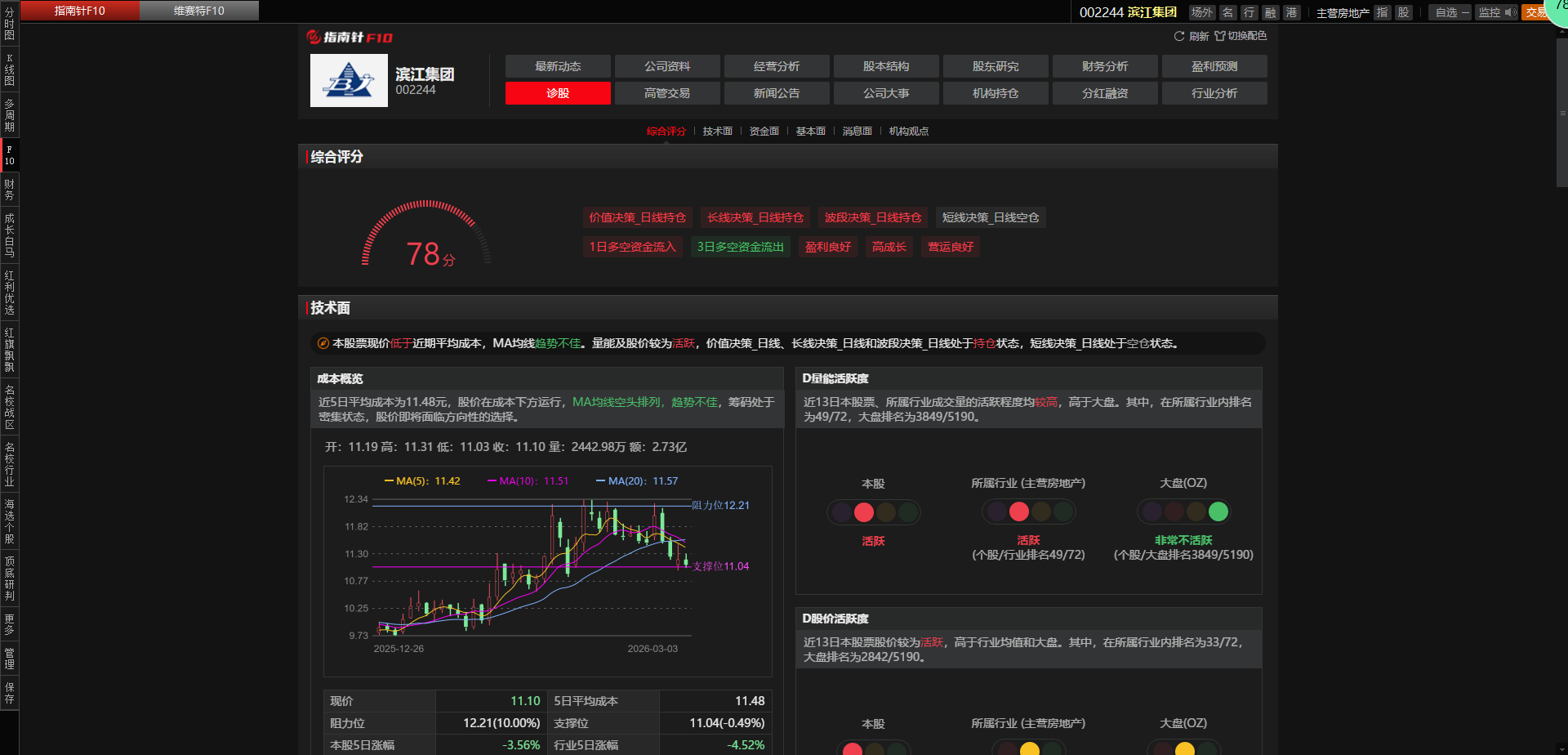The image size is (1568, 755).
Task: Open the 高管交易 section
Action: [x=667, y=93]
